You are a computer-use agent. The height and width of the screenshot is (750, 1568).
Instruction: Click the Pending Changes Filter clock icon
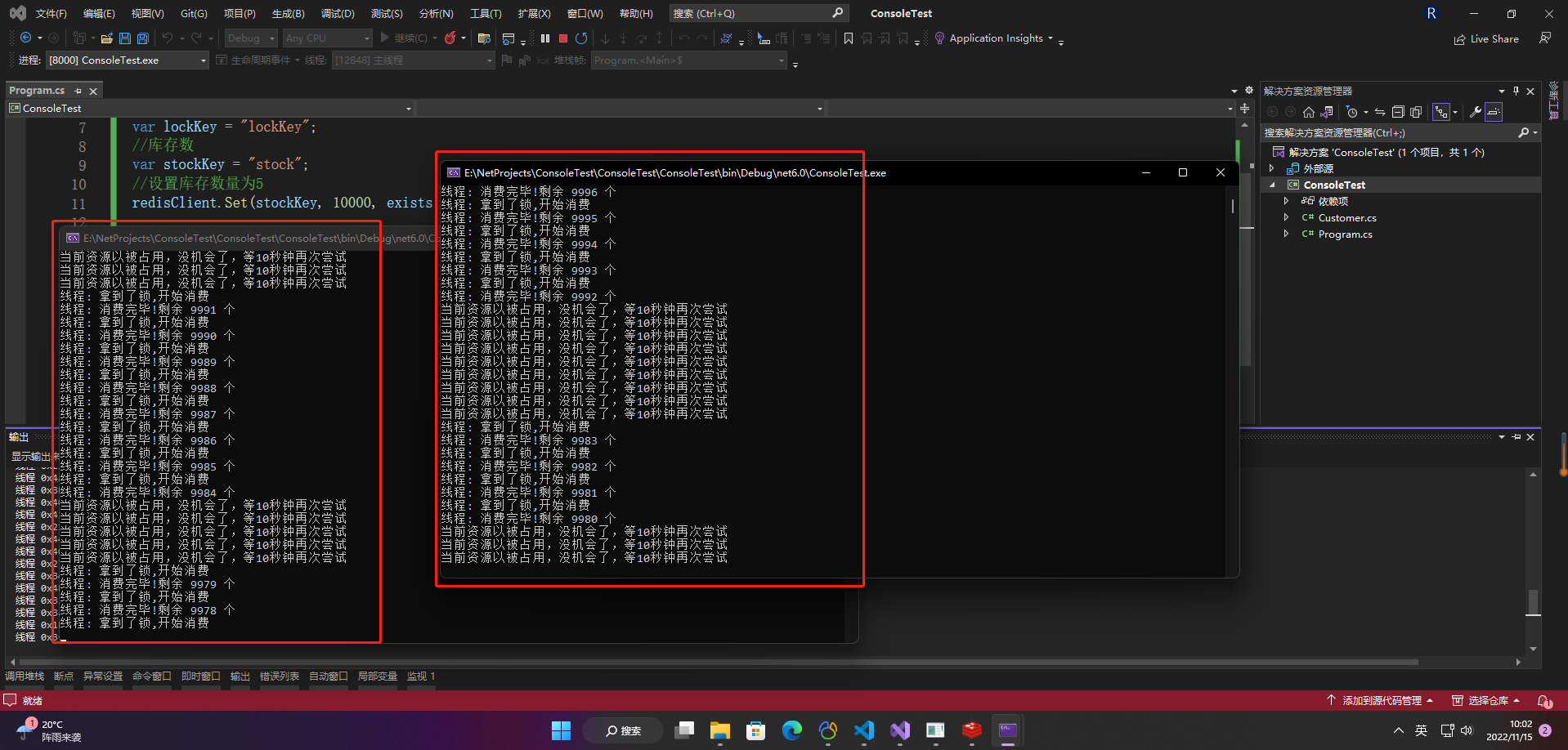pos(1351,112)
